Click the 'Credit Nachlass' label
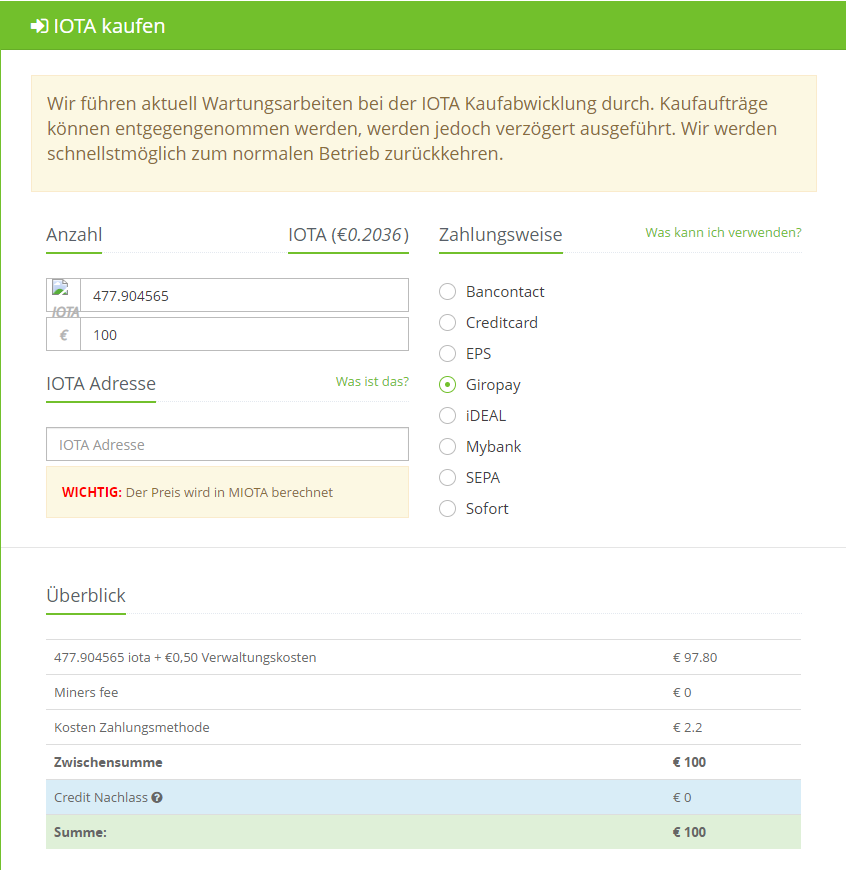This screenshot has height=870, width=846. click(x=101, y=797)
